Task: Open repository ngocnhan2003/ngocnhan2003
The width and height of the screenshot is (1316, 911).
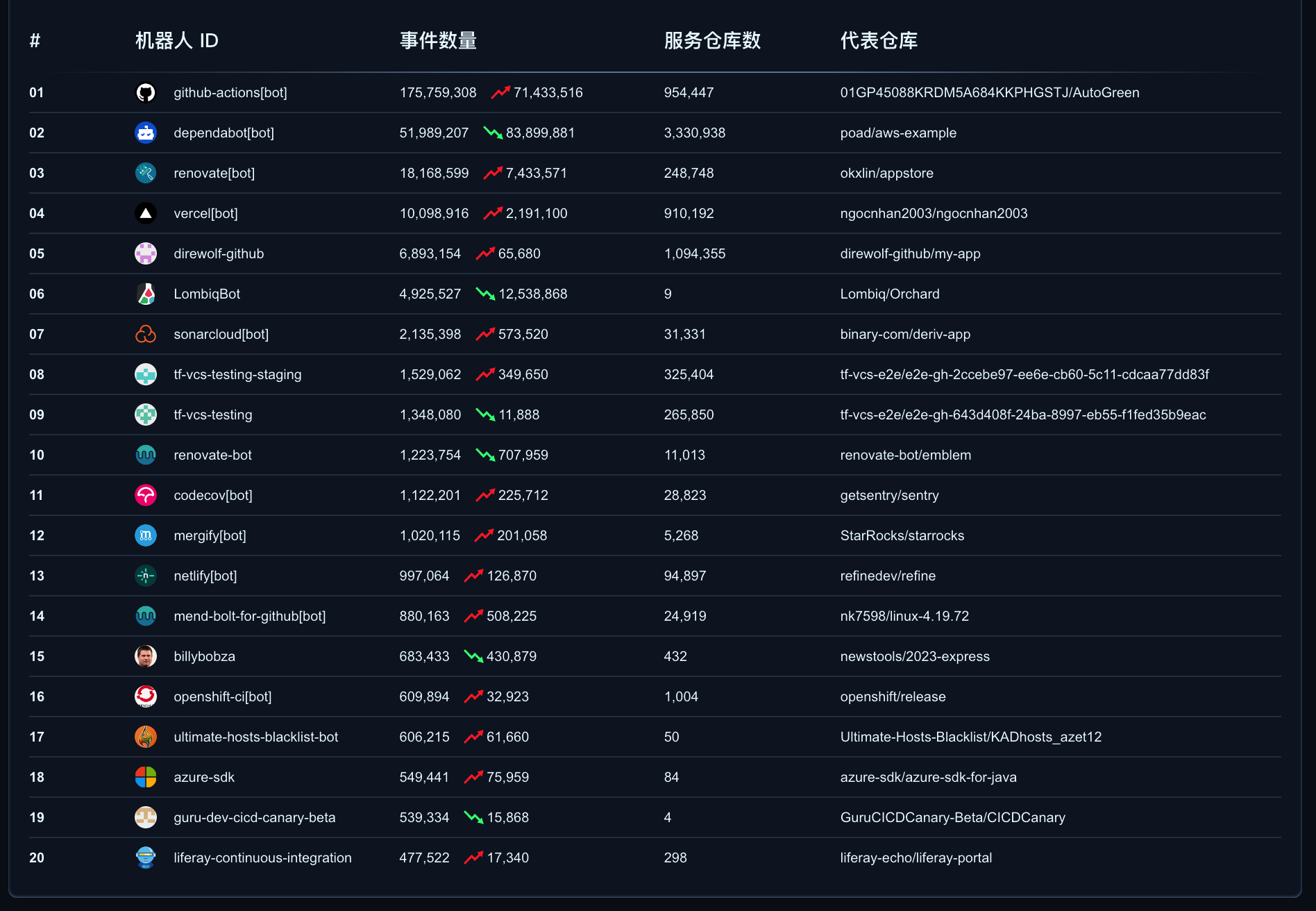Action: 934,213
